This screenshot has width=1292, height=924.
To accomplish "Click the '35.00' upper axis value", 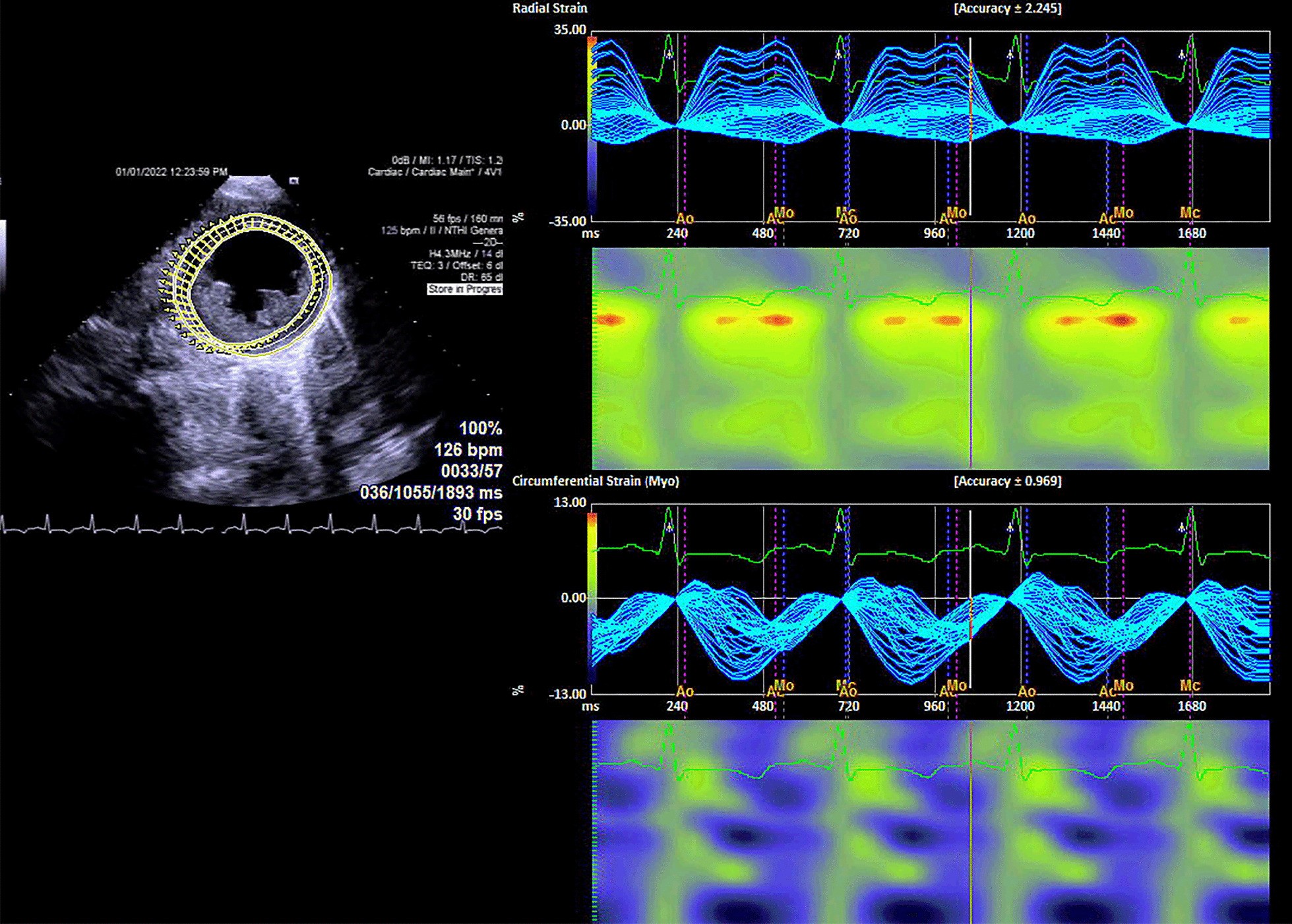I will (x=570, y=30).
